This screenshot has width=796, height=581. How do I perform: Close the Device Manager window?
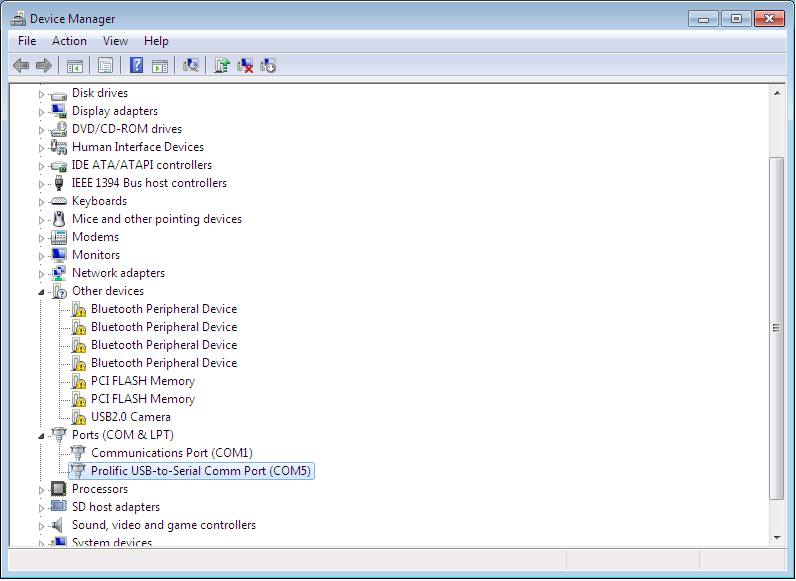pyautogui.click(x=770, y=19)
